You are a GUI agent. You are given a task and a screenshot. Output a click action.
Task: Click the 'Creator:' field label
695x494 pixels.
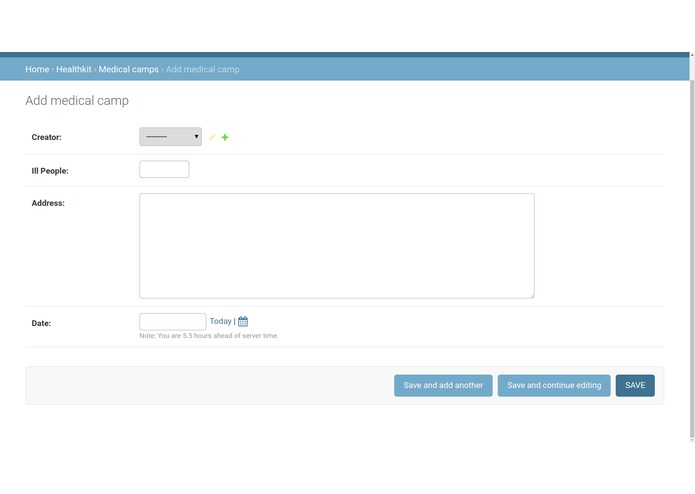point(47,137)
